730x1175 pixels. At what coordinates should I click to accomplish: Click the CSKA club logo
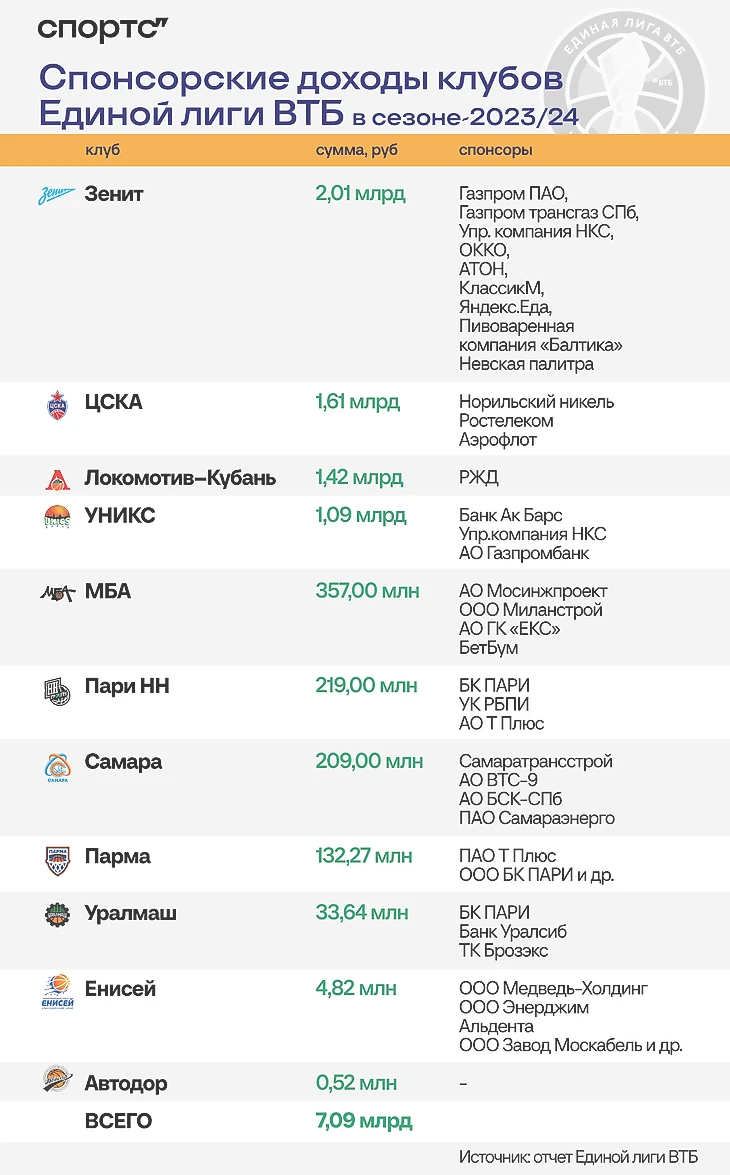click(58, 405)
